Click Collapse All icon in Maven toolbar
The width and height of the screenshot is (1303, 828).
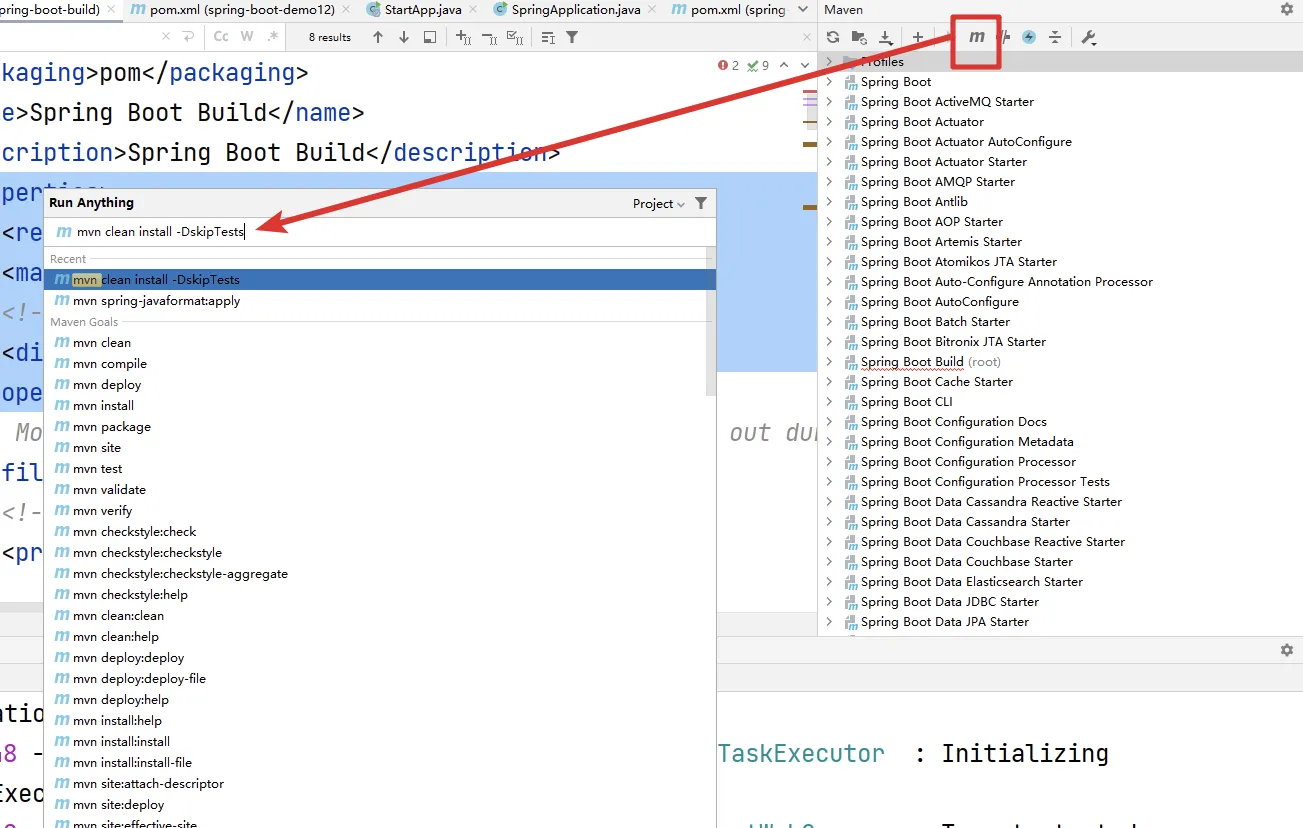1055,37
